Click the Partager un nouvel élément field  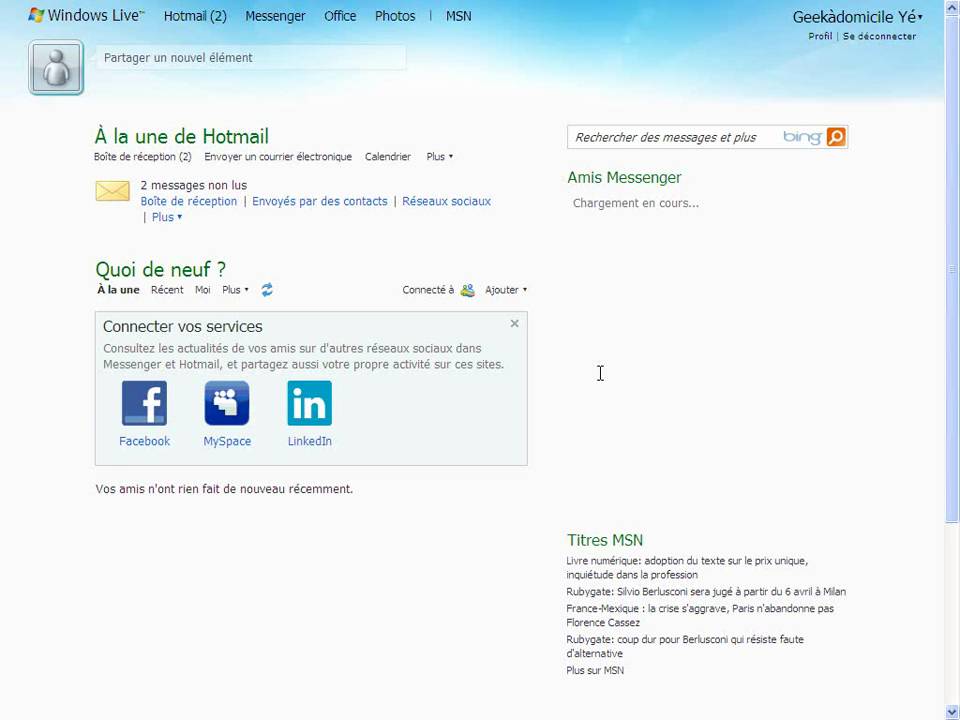(x=251, y=58)
